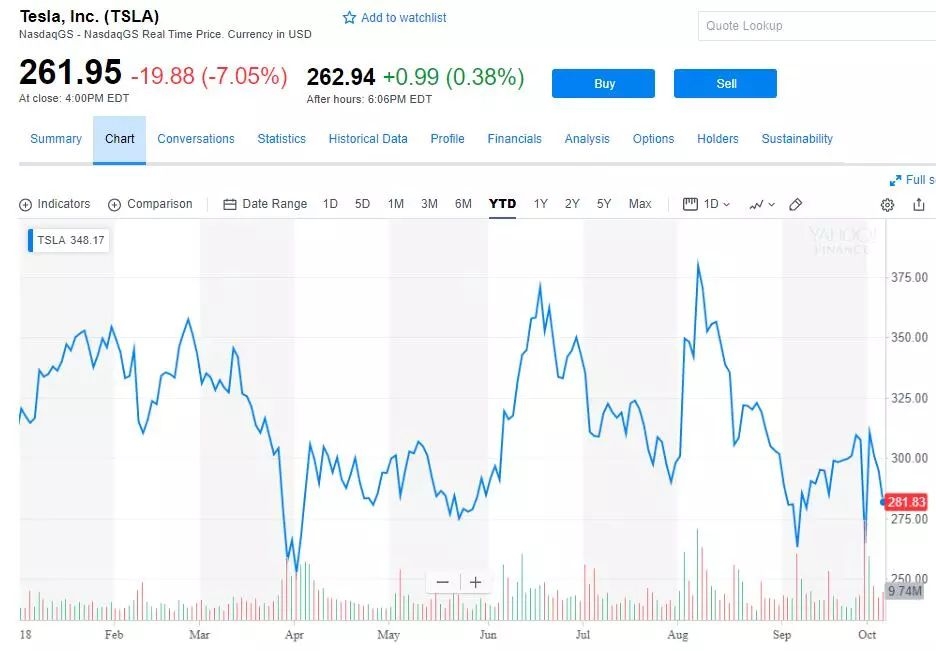
Task: Select the draw pencil tool
Action: [x=796, y=205]
